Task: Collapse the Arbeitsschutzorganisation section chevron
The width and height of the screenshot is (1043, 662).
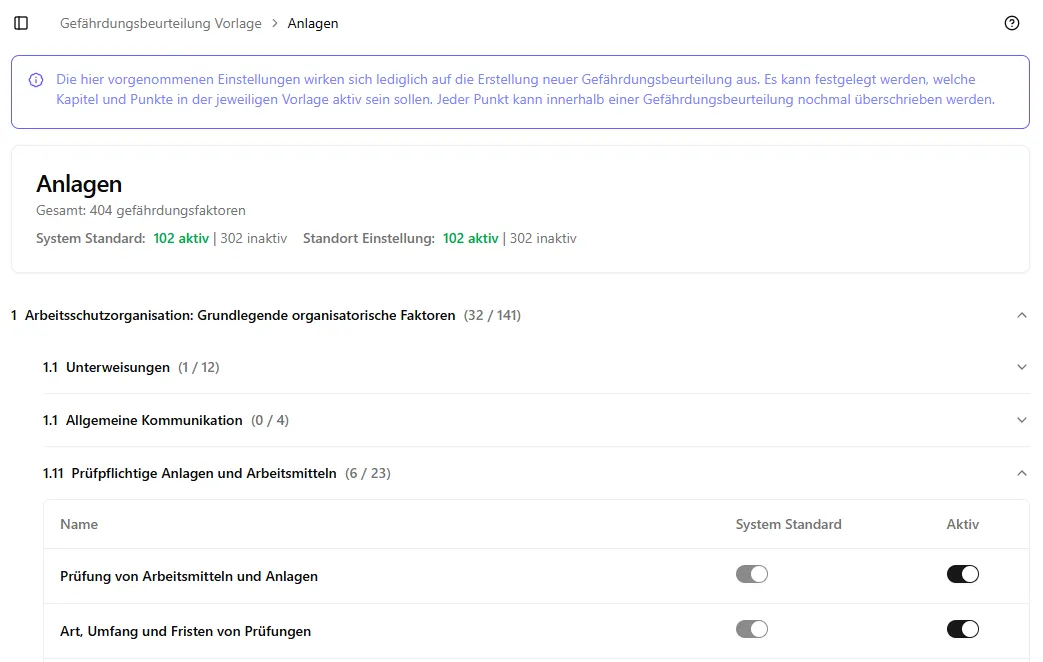Action: [1021, 315]
